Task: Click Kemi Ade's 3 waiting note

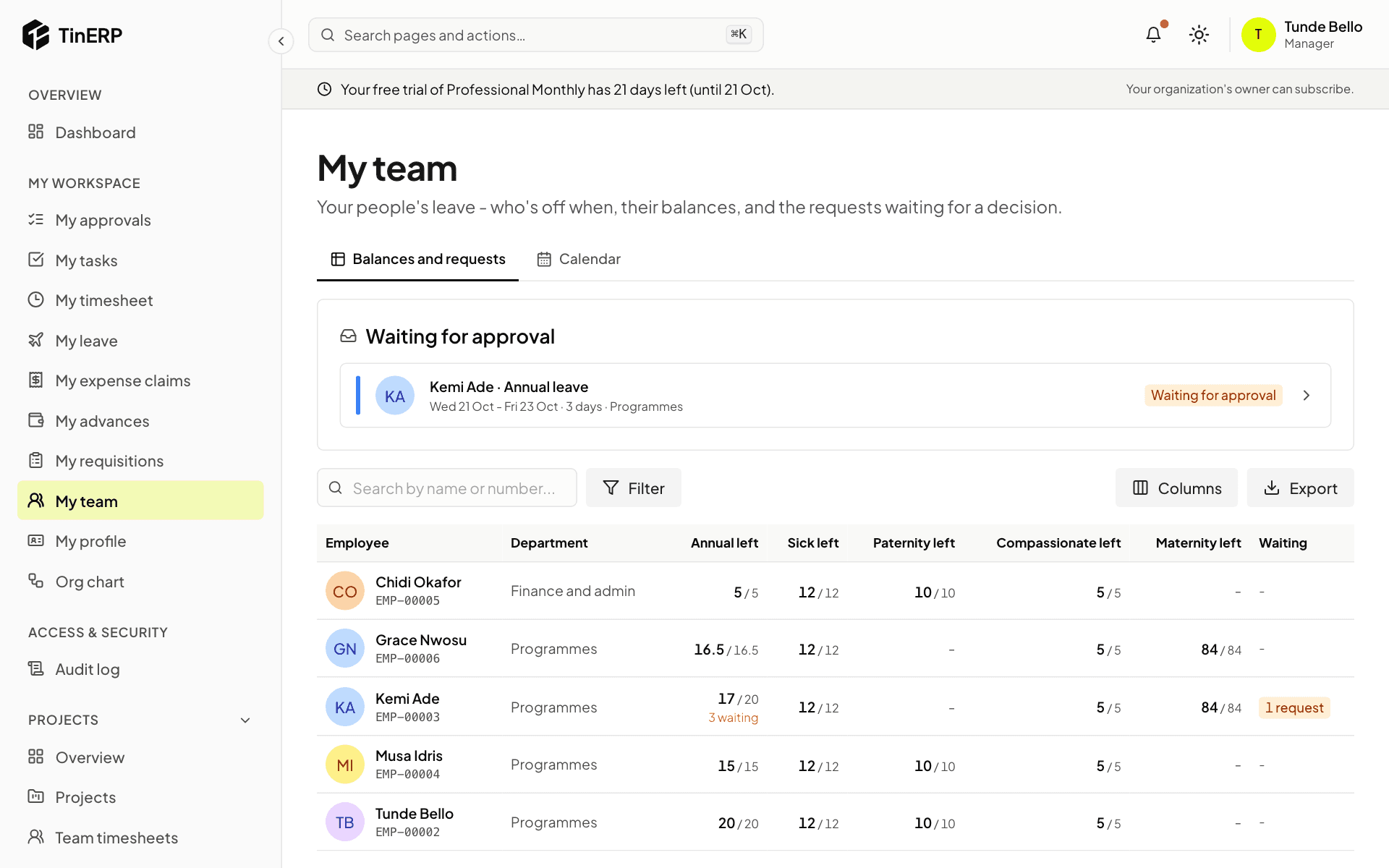Action: pos(733,718)
